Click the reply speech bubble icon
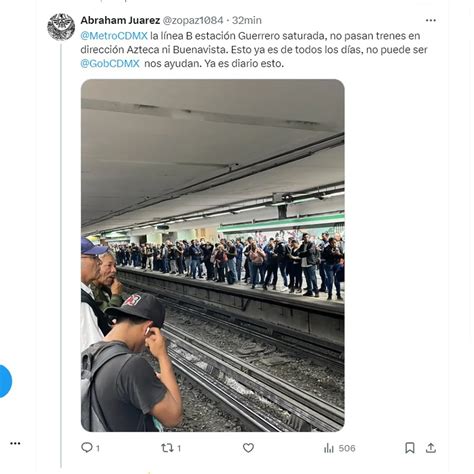The height and width of the screenshot is (474, 474). [87, 448]
